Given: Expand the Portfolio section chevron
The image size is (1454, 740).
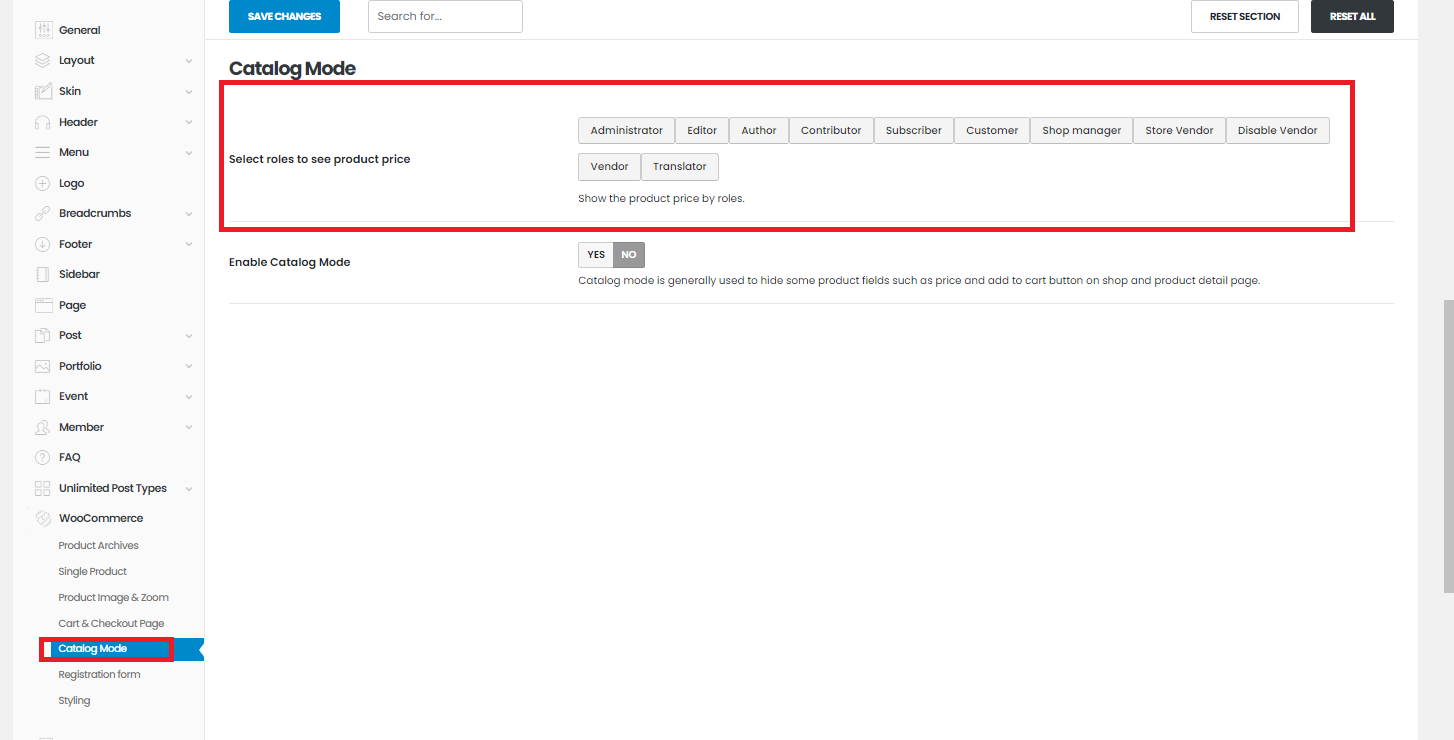Looking at the screenshot, I should pos(189,367).
